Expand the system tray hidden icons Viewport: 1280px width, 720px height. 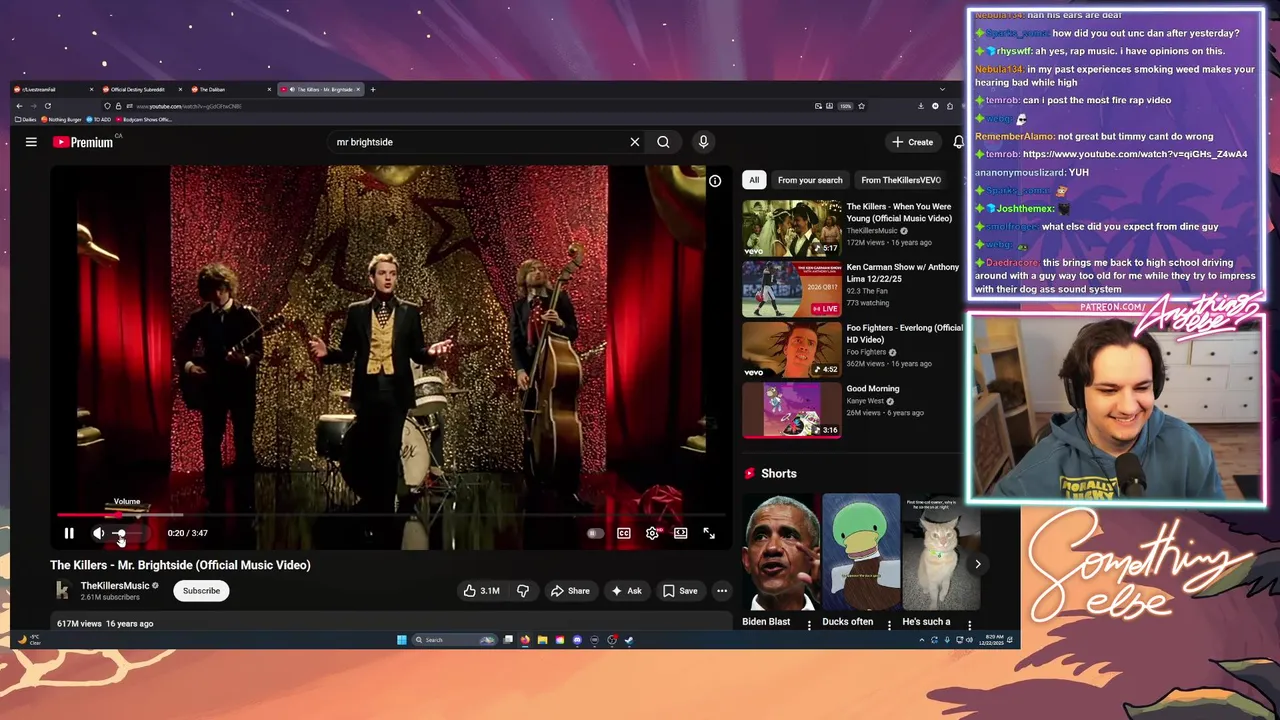tap(922, 640)
